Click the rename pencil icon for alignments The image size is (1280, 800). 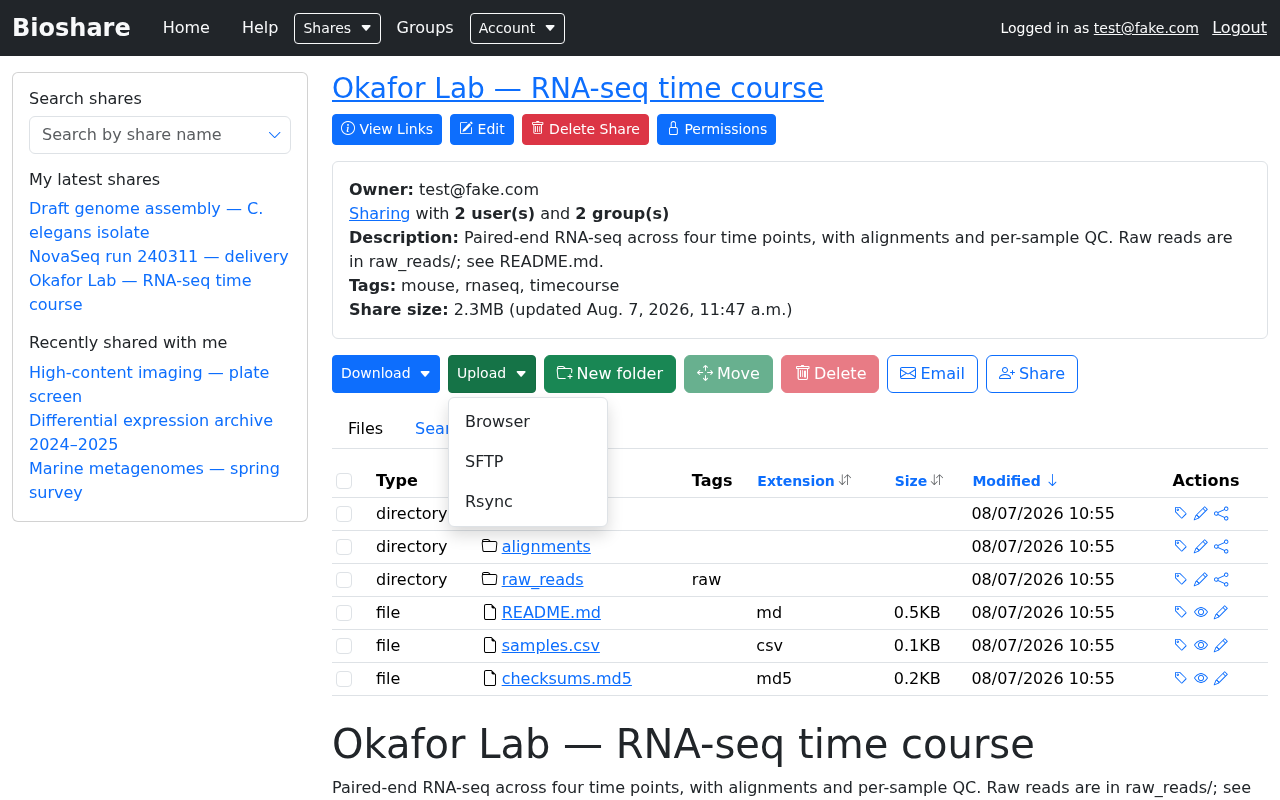(x=1201, y=547)
